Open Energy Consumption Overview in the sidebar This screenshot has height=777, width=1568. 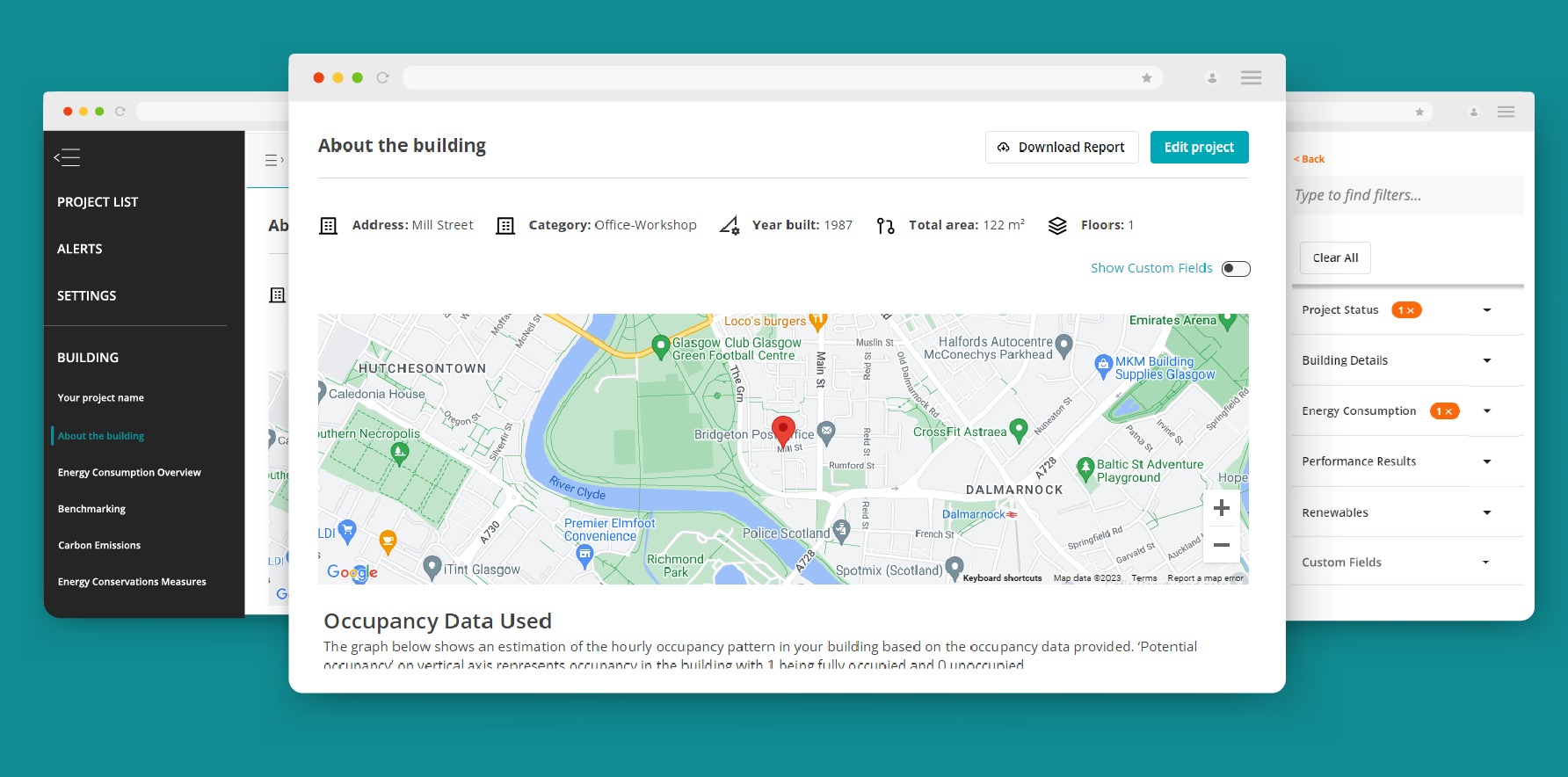click(x=129, y=473)
